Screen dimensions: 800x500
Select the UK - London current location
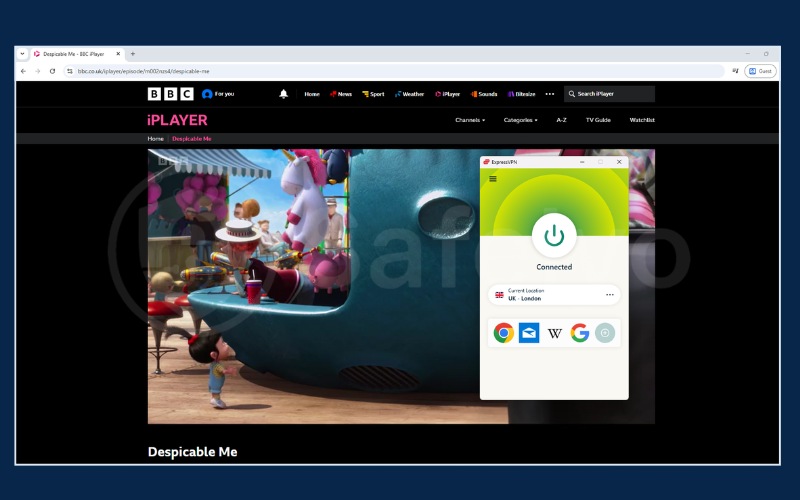tap(554, 295)
